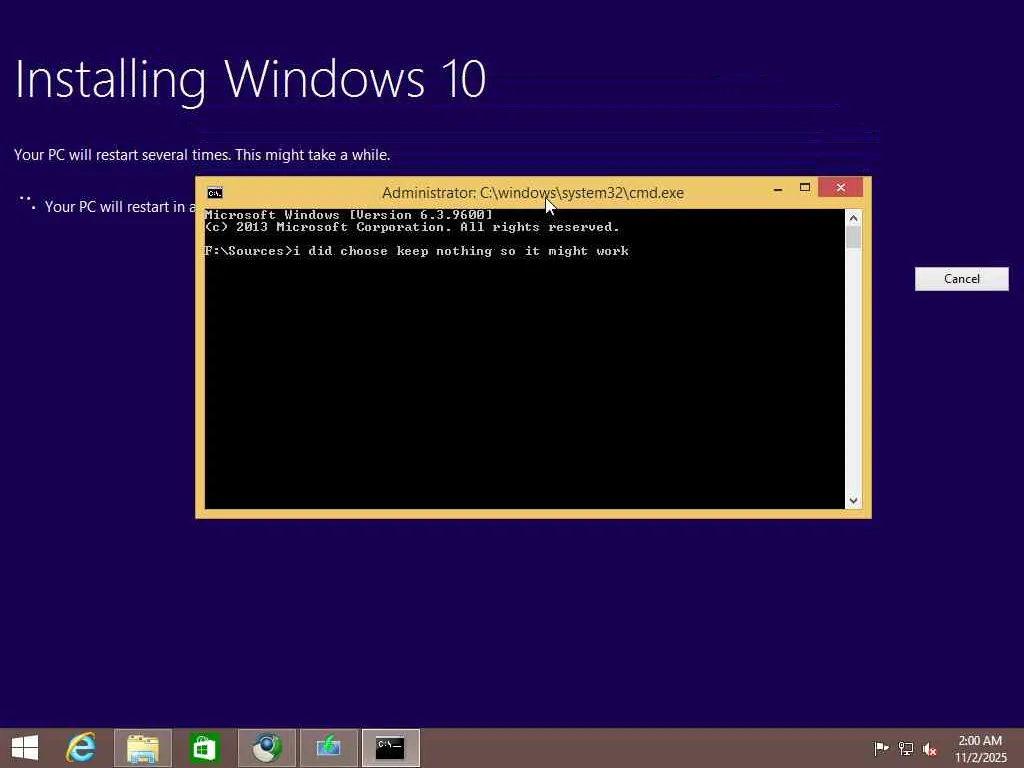Click the cmd scrollbar up arrow
Viewport: 1024px width, 768px height.
coord(854,218)
